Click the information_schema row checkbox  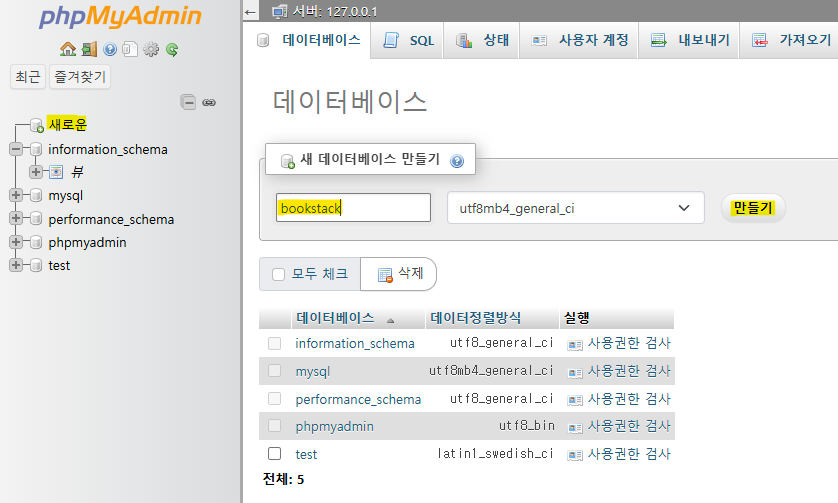[275, 343]
